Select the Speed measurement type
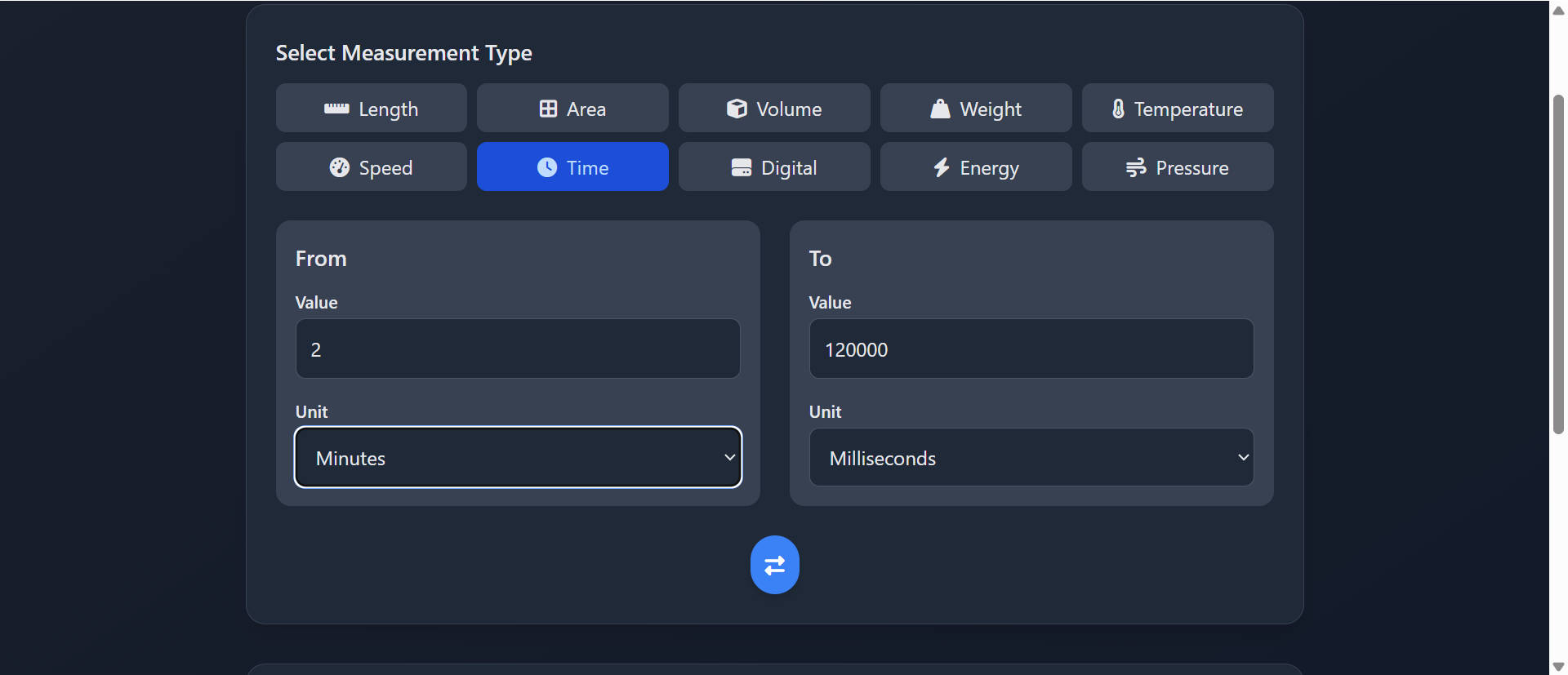The height and width of the screenshot is (675, 1568). (371, 167)
